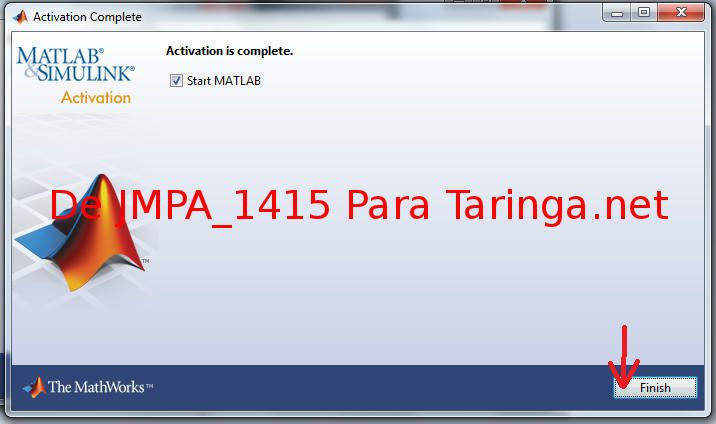
Task: Click the MATLAB & Simulink logo text
Action: (76, 64)
